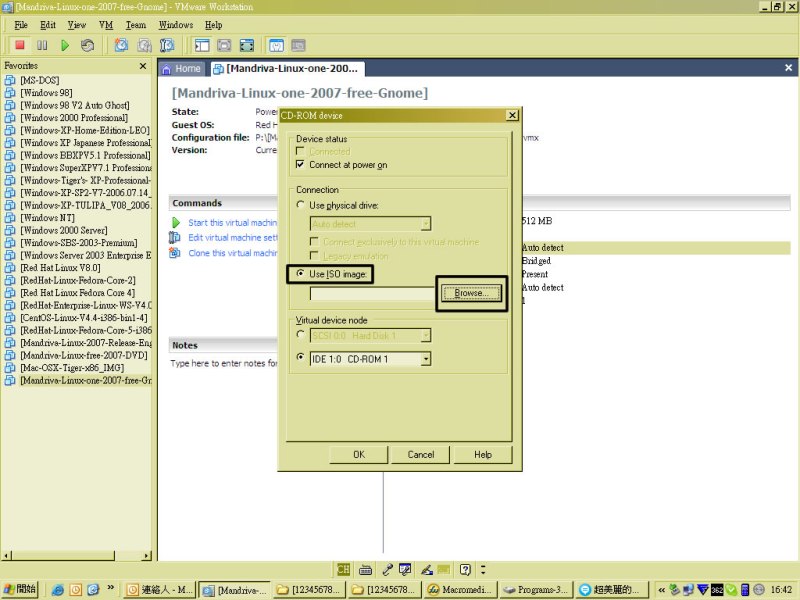Toggle the Connected device status checkbox

pyautogui.click(x=300, y=151)
